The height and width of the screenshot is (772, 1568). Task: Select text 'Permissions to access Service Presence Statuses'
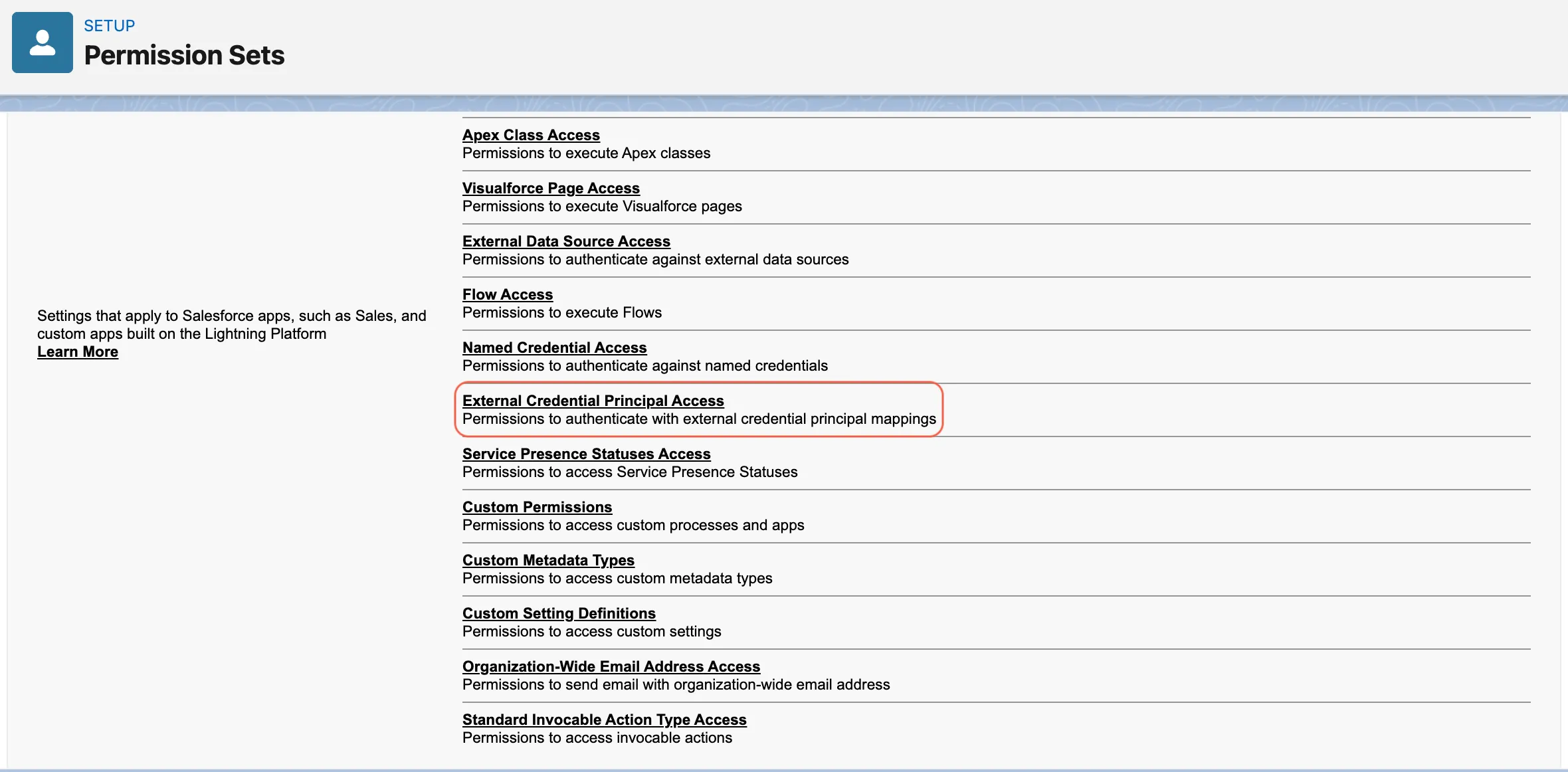(630, 472)
